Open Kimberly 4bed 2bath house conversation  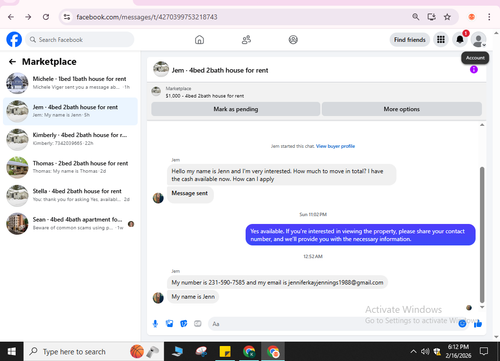[x=70, y=139]
